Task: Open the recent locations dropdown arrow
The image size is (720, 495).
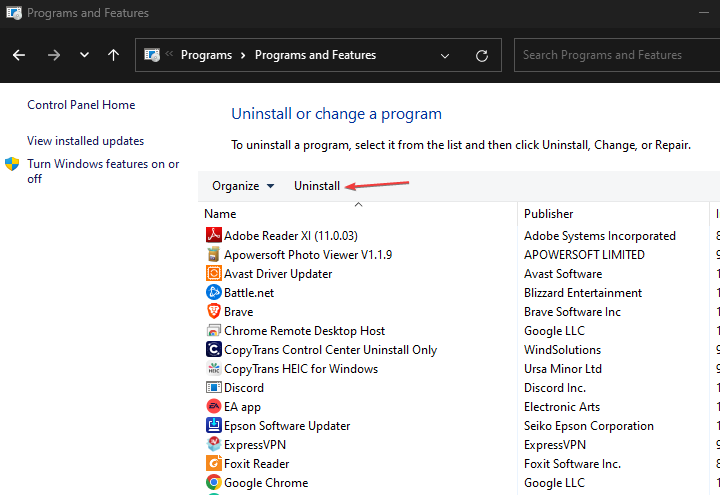Action: coord(84,55)
